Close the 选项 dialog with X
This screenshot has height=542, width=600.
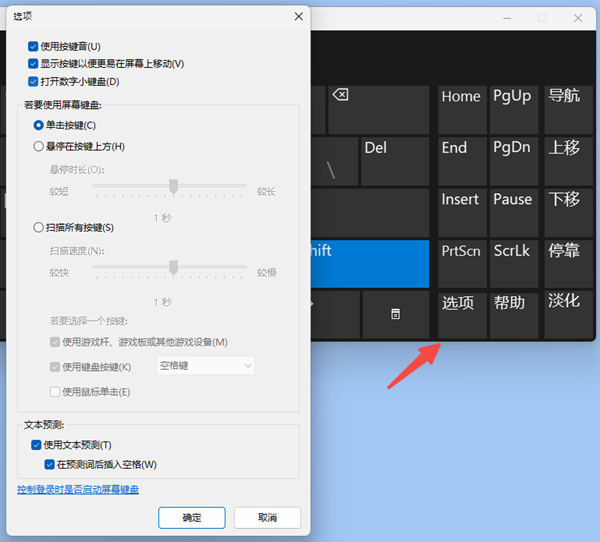(299, 16)
